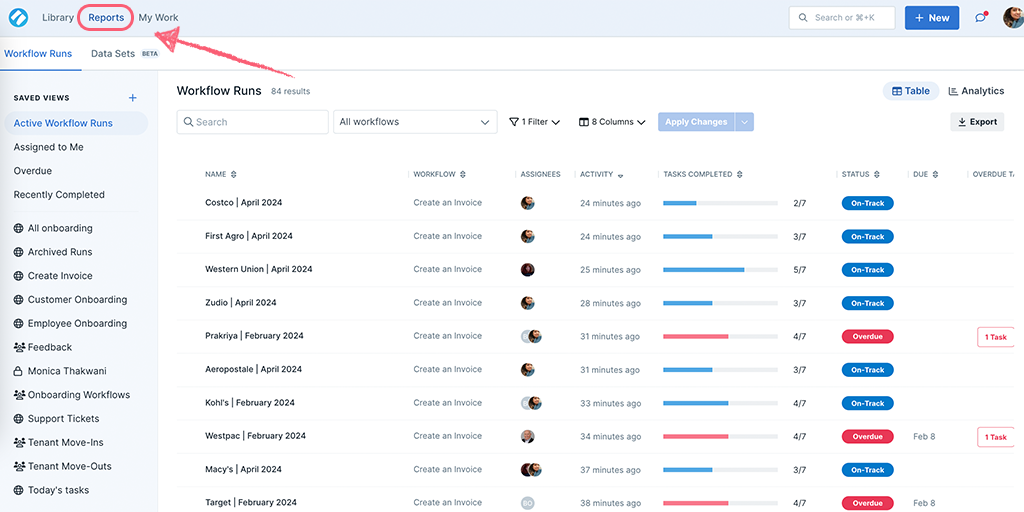Switch to Analytics view

point(976,91)
